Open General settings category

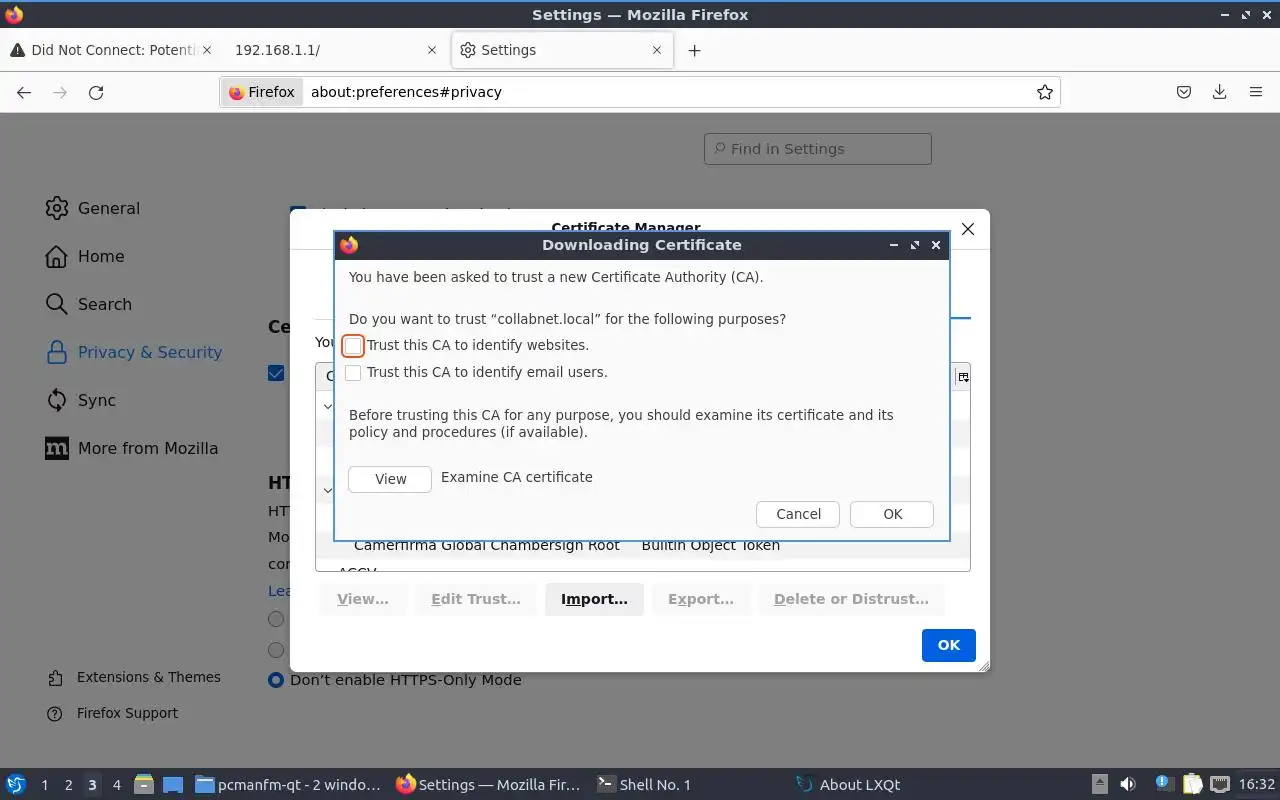pos(93,208)
